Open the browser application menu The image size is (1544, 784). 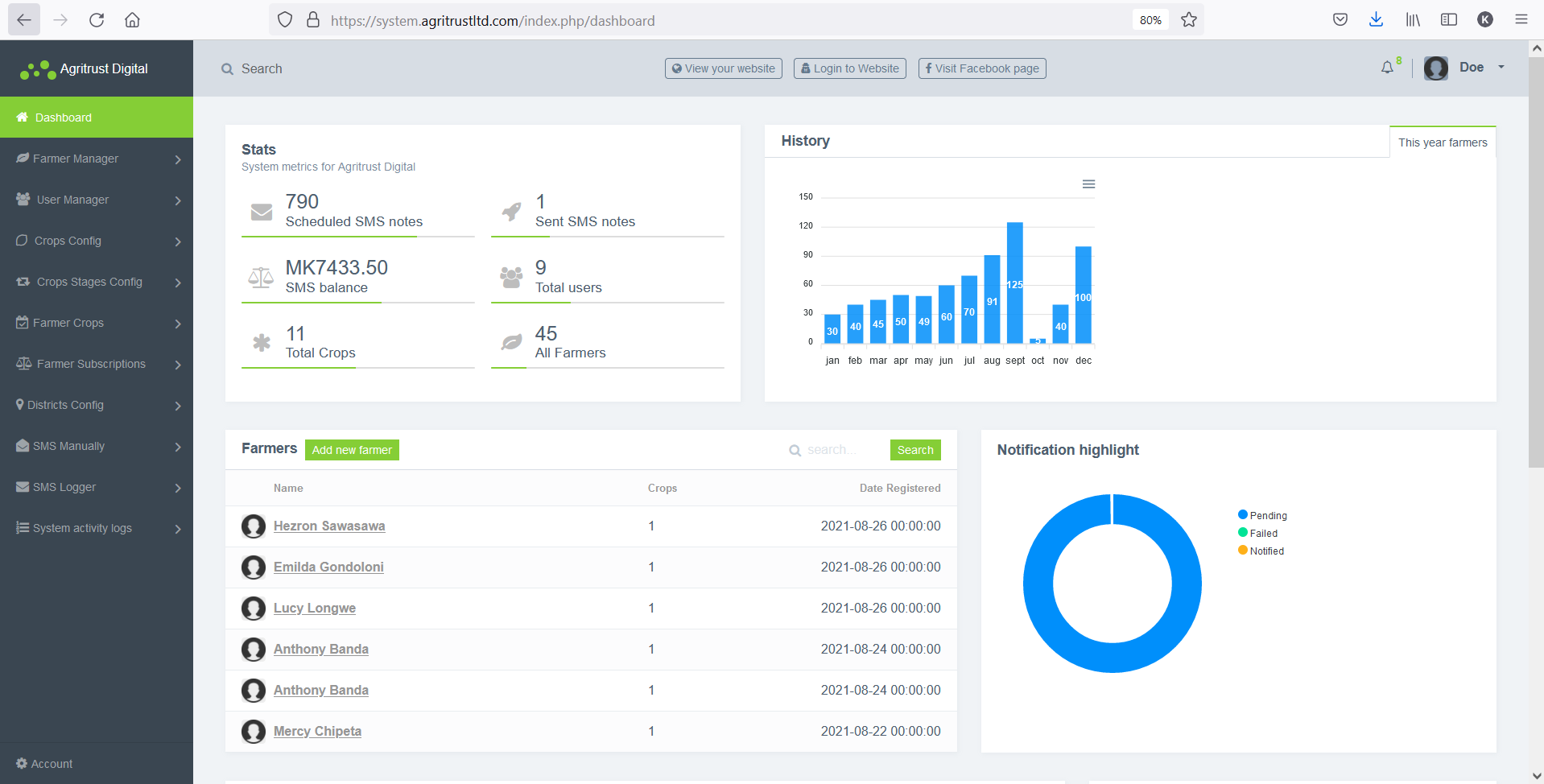pos(1521,20)
